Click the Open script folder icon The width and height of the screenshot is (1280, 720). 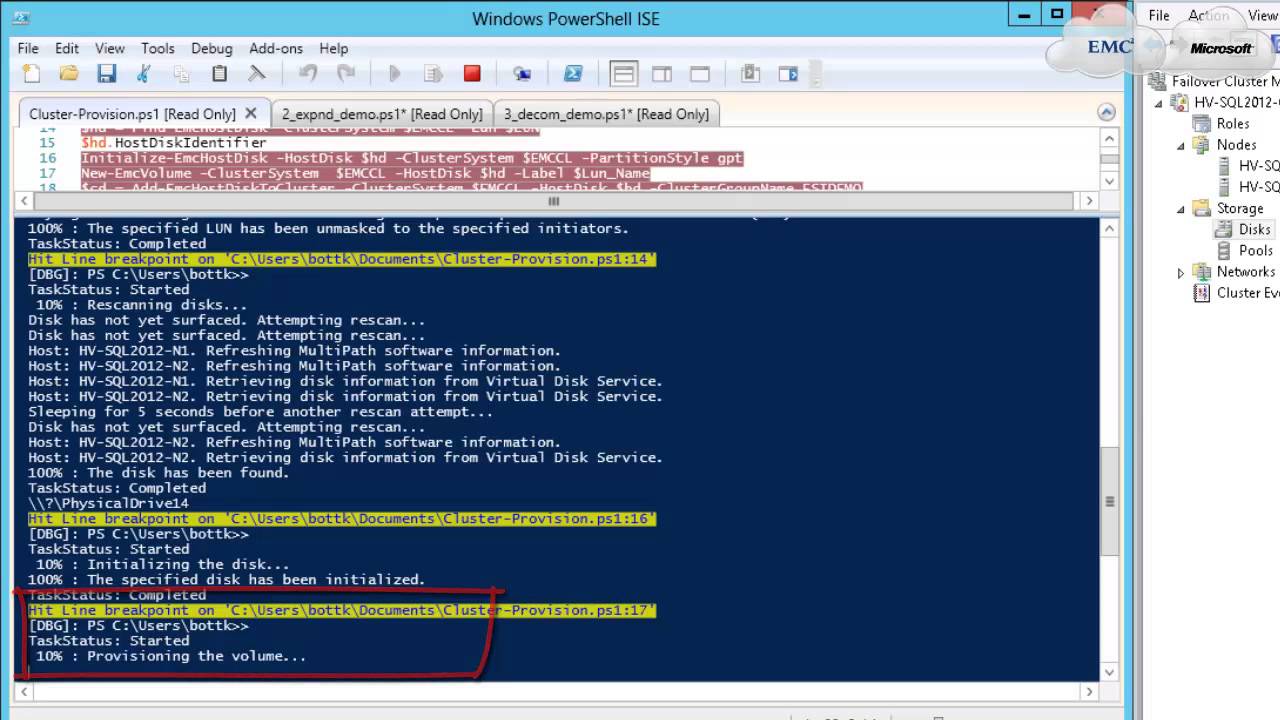click(x=69, y=74)
